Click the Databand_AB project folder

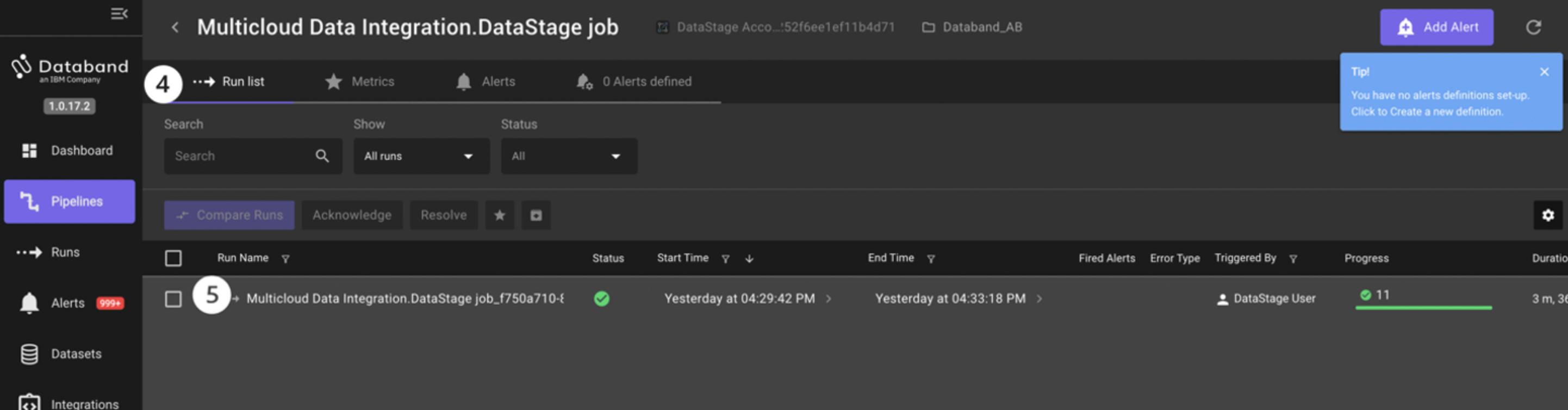pos(972,27)
